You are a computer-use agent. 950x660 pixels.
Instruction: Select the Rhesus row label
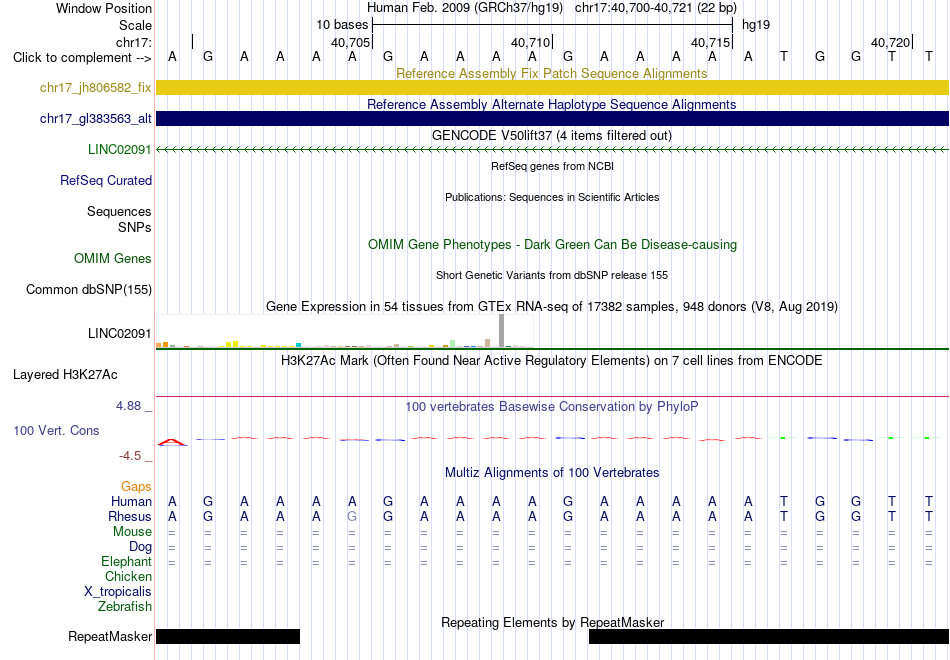click(130, 516)
